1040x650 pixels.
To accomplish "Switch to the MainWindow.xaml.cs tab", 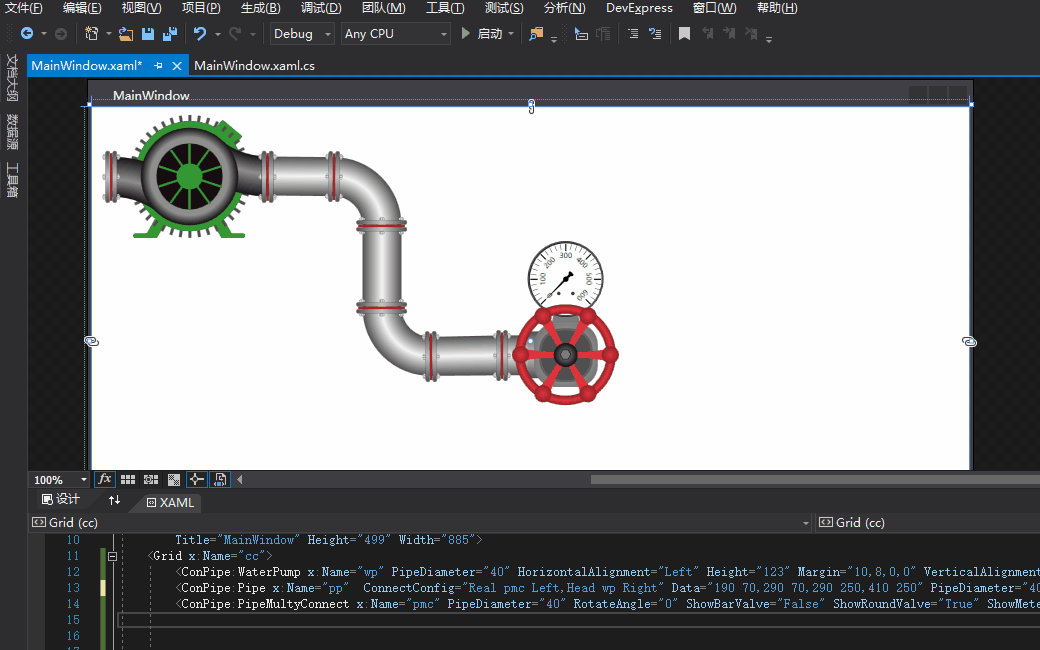I will [x=254, y=66].
